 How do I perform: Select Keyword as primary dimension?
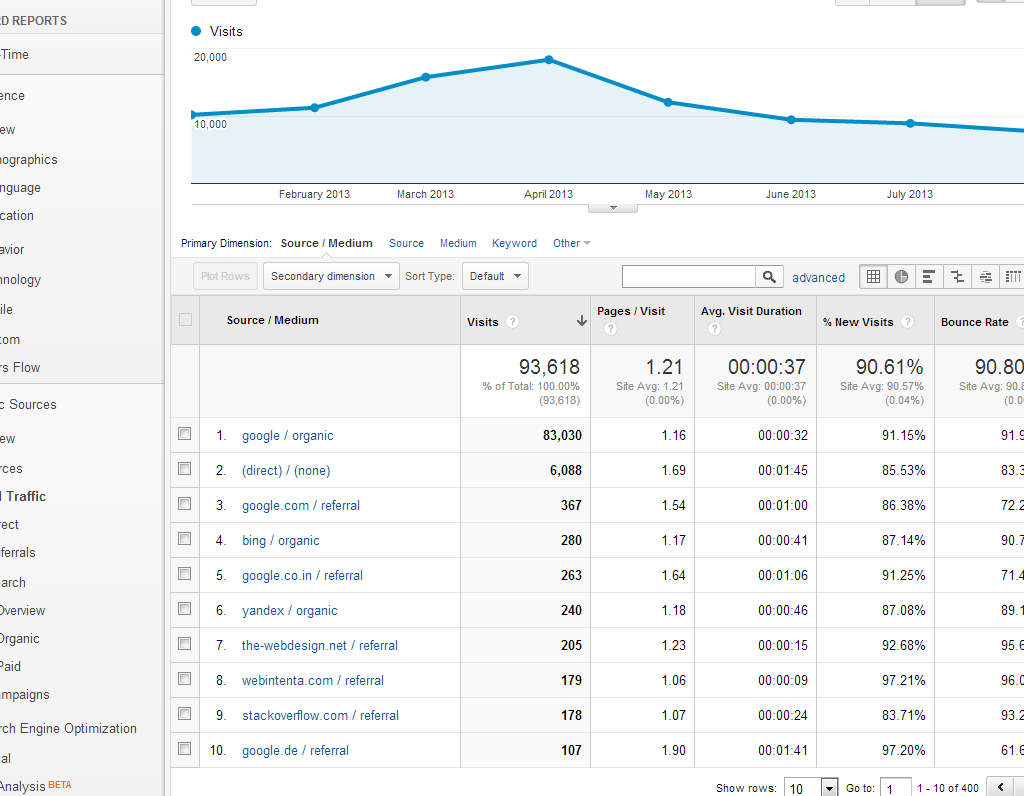click(x=514, y=243)
